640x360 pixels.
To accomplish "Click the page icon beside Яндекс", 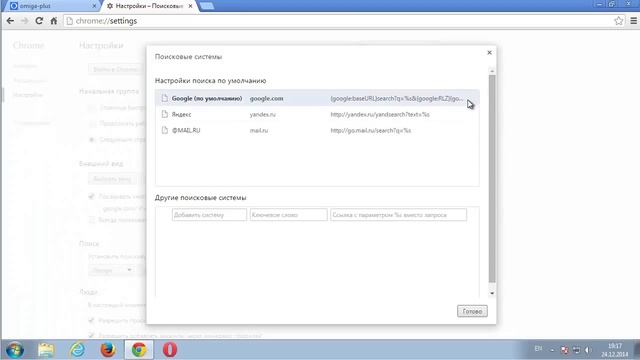I will [164, 114].
